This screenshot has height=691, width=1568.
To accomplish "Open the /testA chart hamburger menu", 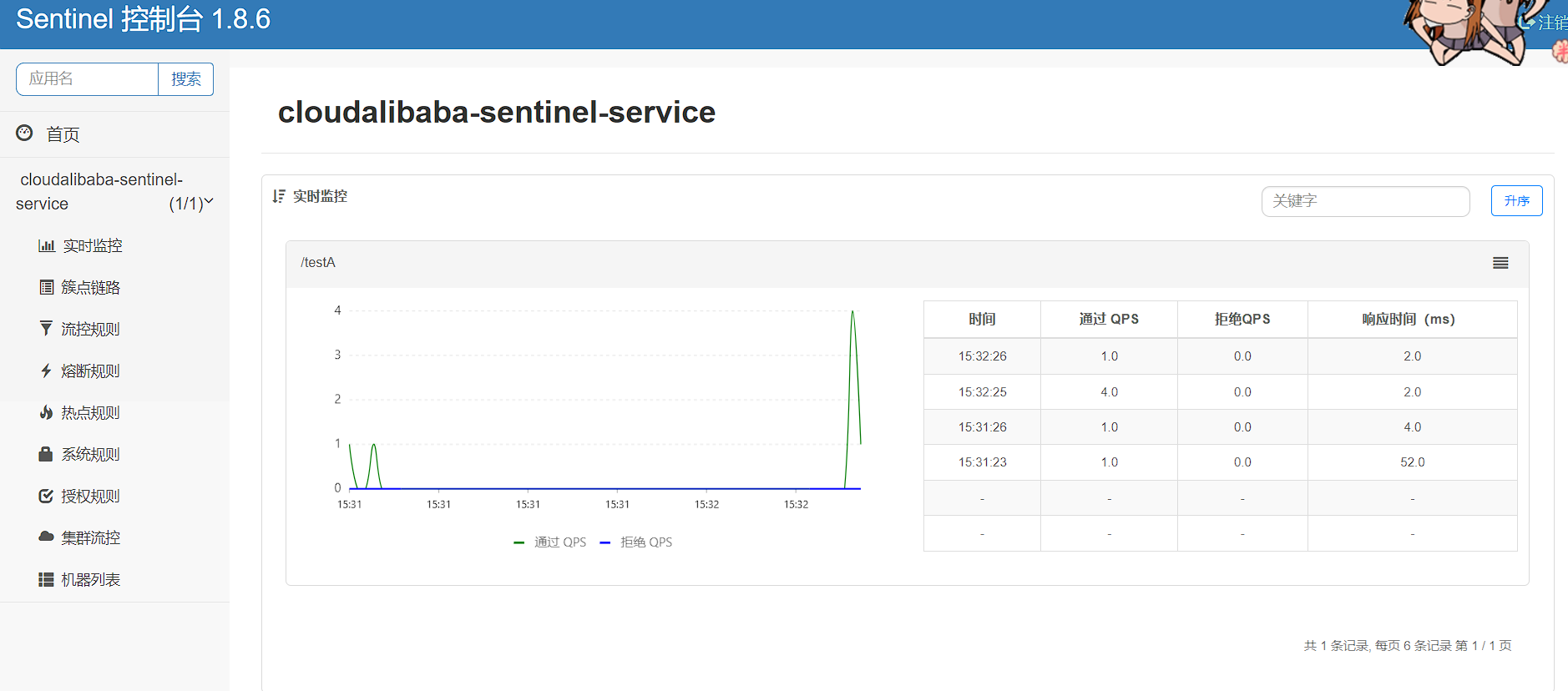I will coord(1500,263).
